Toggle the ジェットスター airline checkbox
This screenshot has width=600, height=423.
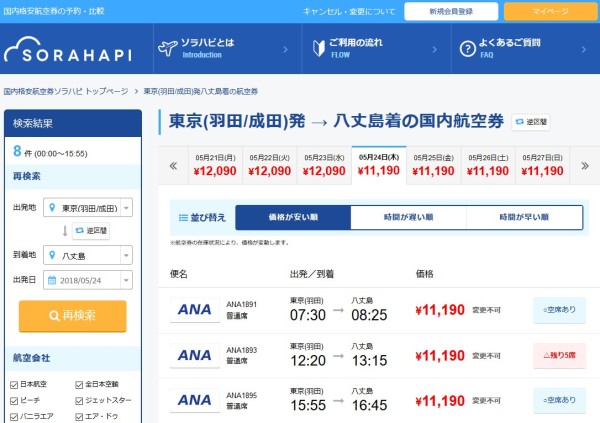tap(79, 401)
